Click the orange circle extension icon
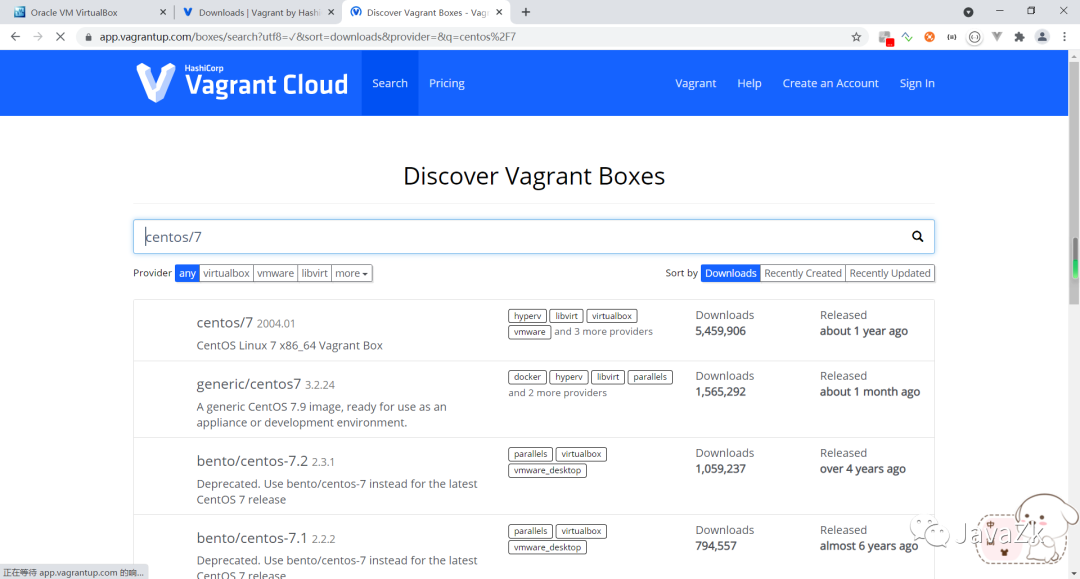The height and width of the screenshot is (579, 1080). (x=929, y=37)
